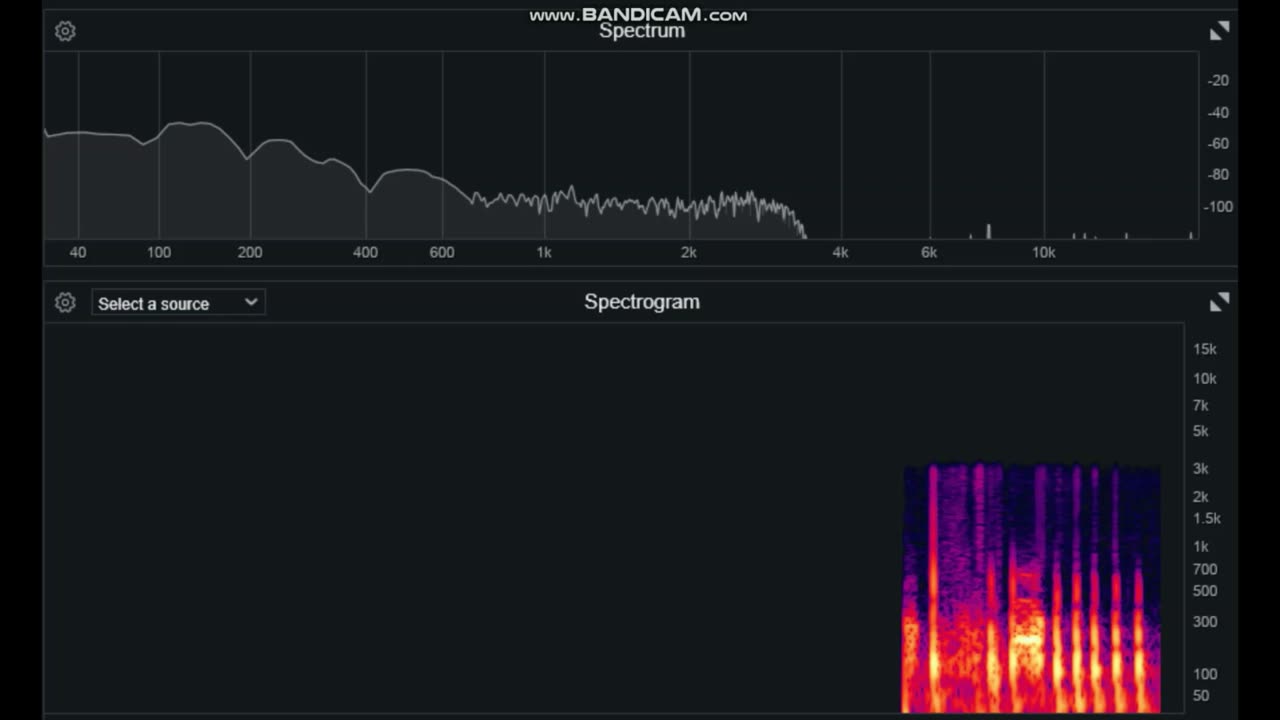This screenshot has width=1280, height=720.
Task: Click the Spectrogram panel title
Action: pos(642,302)
